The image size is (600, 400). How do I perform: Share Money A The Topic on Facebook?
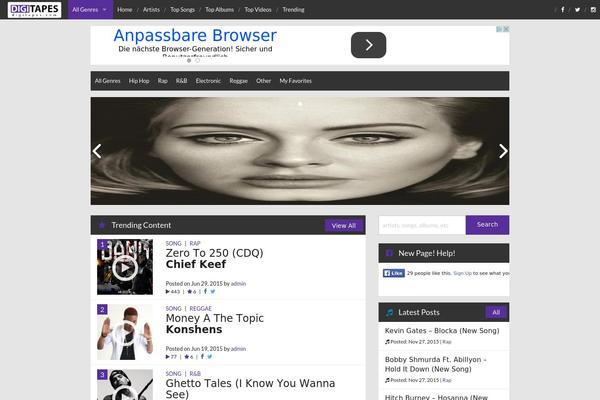pos(202,356)
